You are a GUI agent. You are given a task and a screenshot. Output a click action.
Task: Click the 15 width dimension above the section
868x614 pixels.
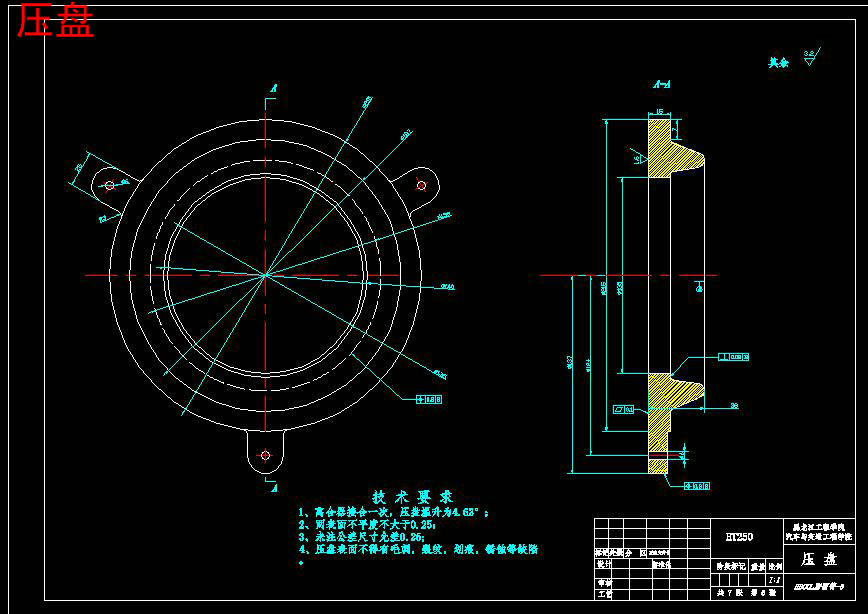[x=659, y=112]
